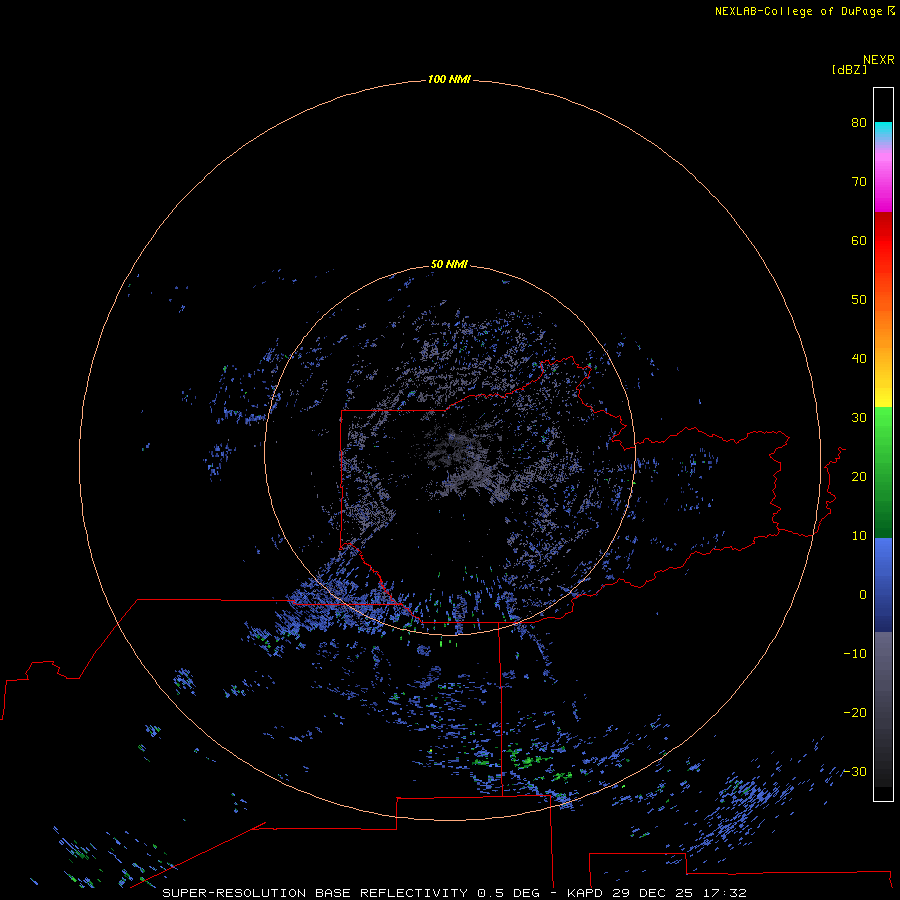Click the -10 value on the color scale
900x900 pixels.
click(x=855, y=653)
